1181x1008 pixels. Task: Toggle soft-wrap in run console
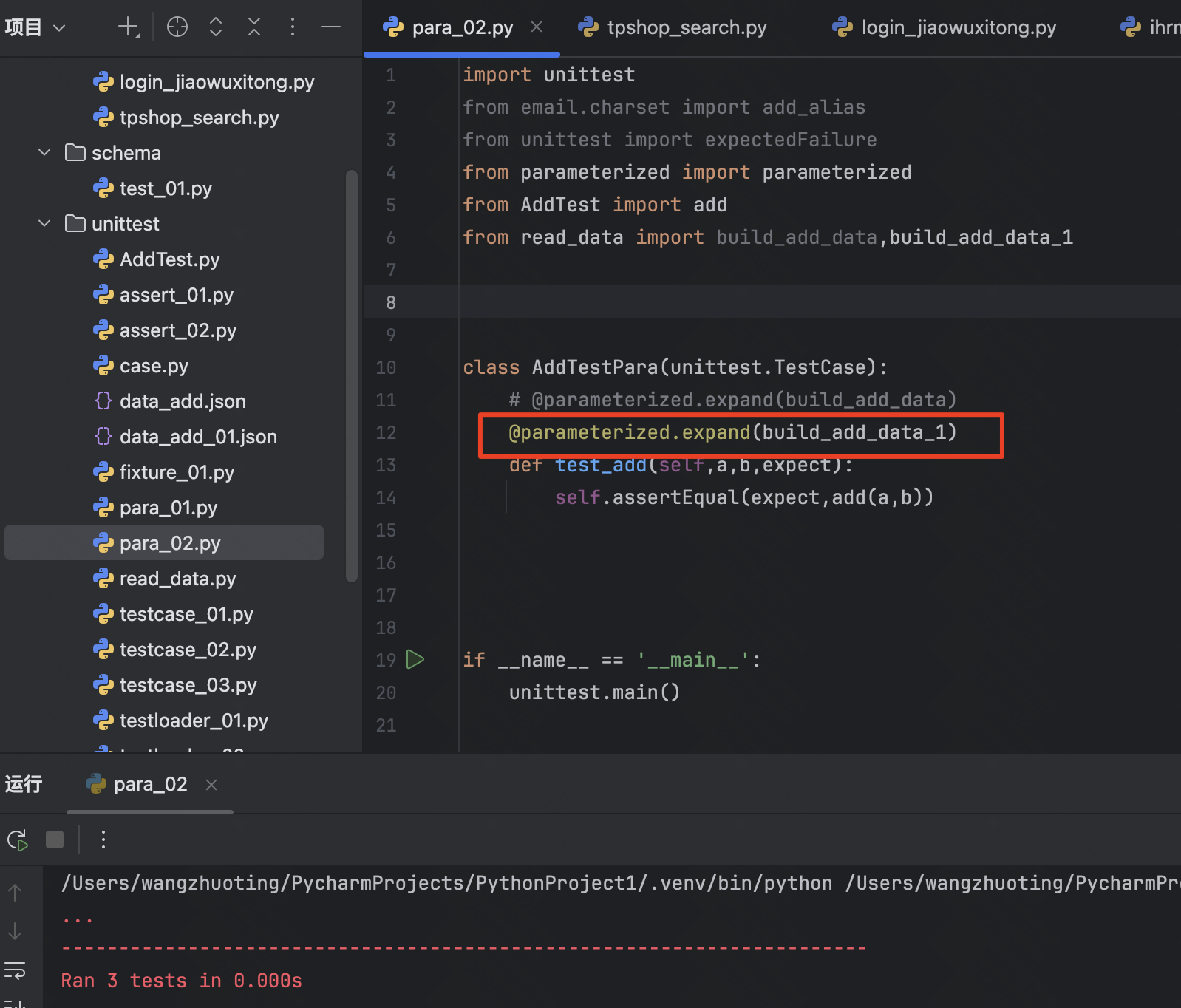pyautogui.click(x=15, y=970)
